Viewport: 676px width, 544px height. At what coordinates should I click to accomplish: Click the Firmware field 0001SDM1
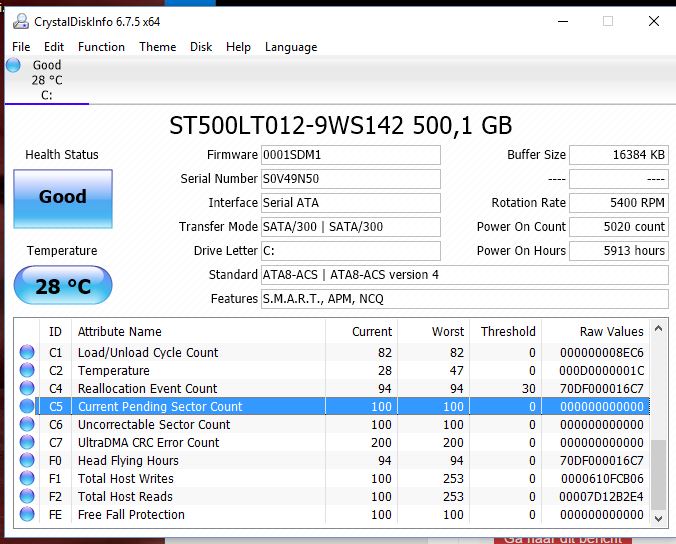point(351,155)
